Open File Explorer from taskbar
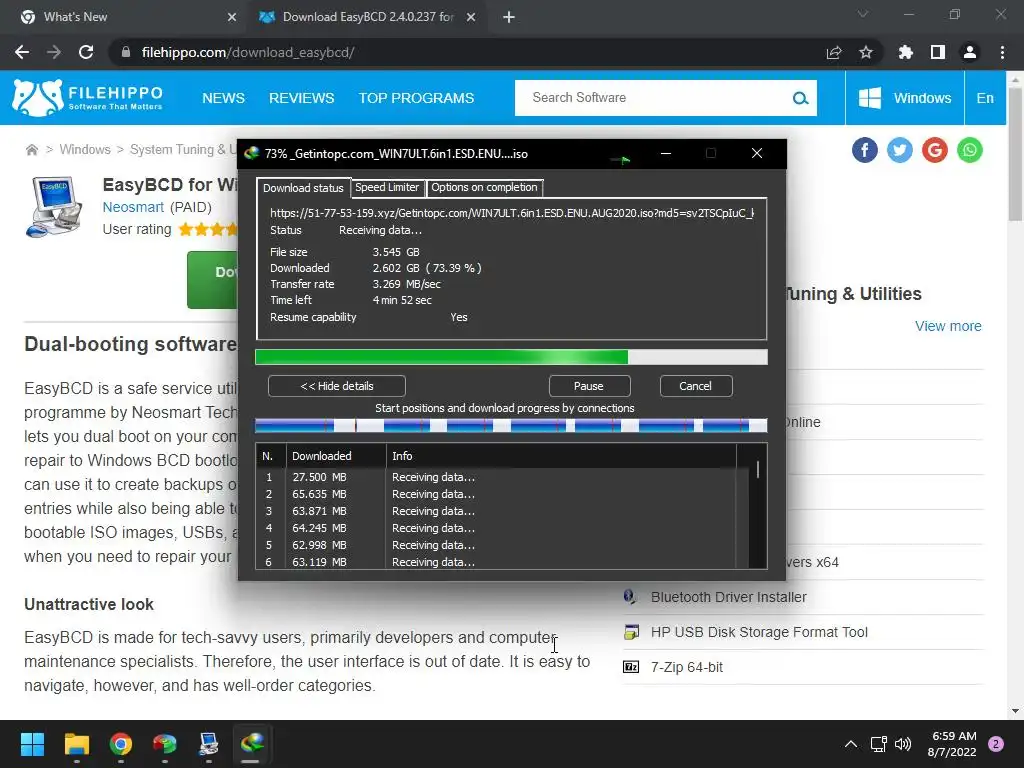 click(76, 744)
